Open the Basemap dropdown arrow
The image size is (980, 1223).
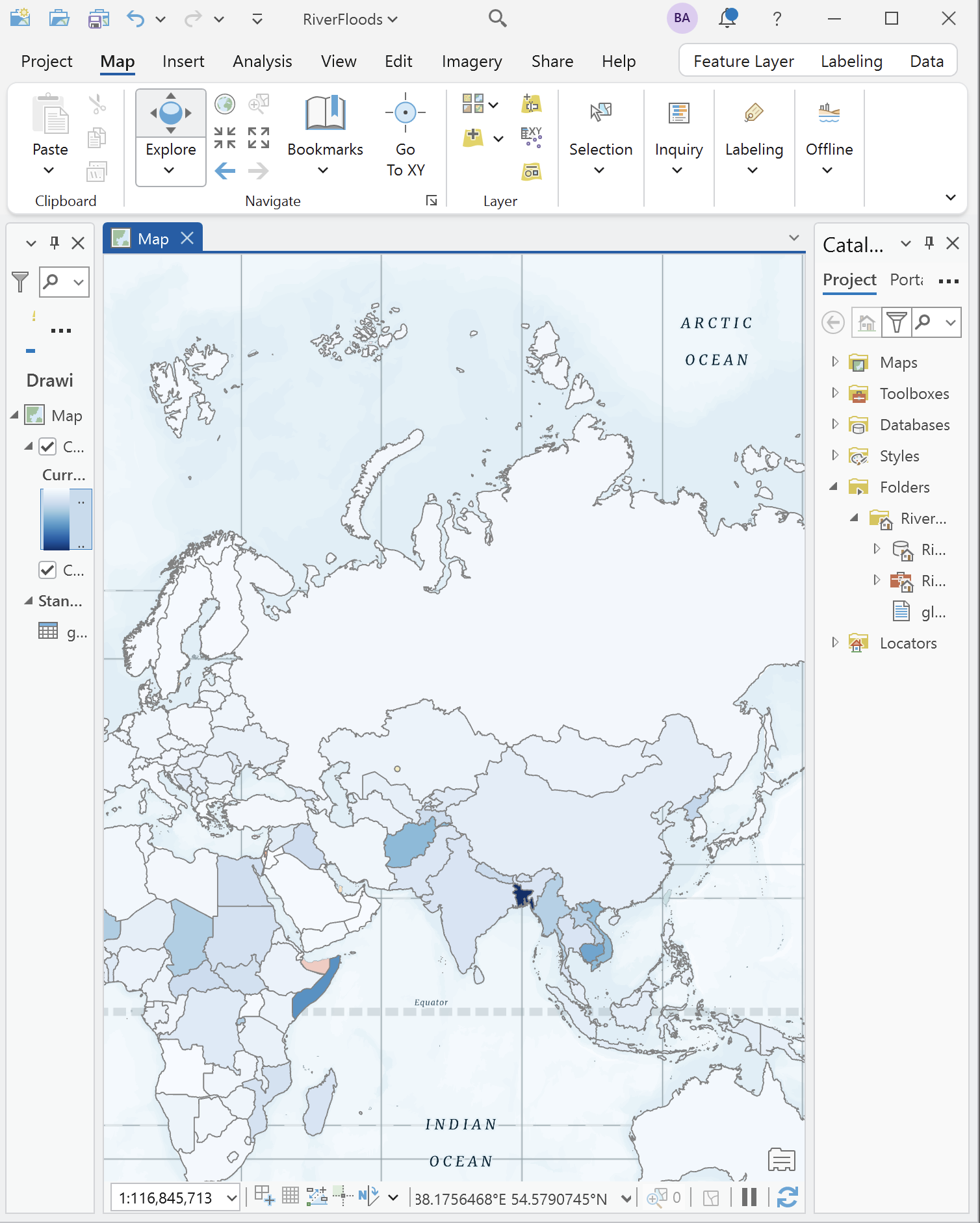click(x=494, y=105)
